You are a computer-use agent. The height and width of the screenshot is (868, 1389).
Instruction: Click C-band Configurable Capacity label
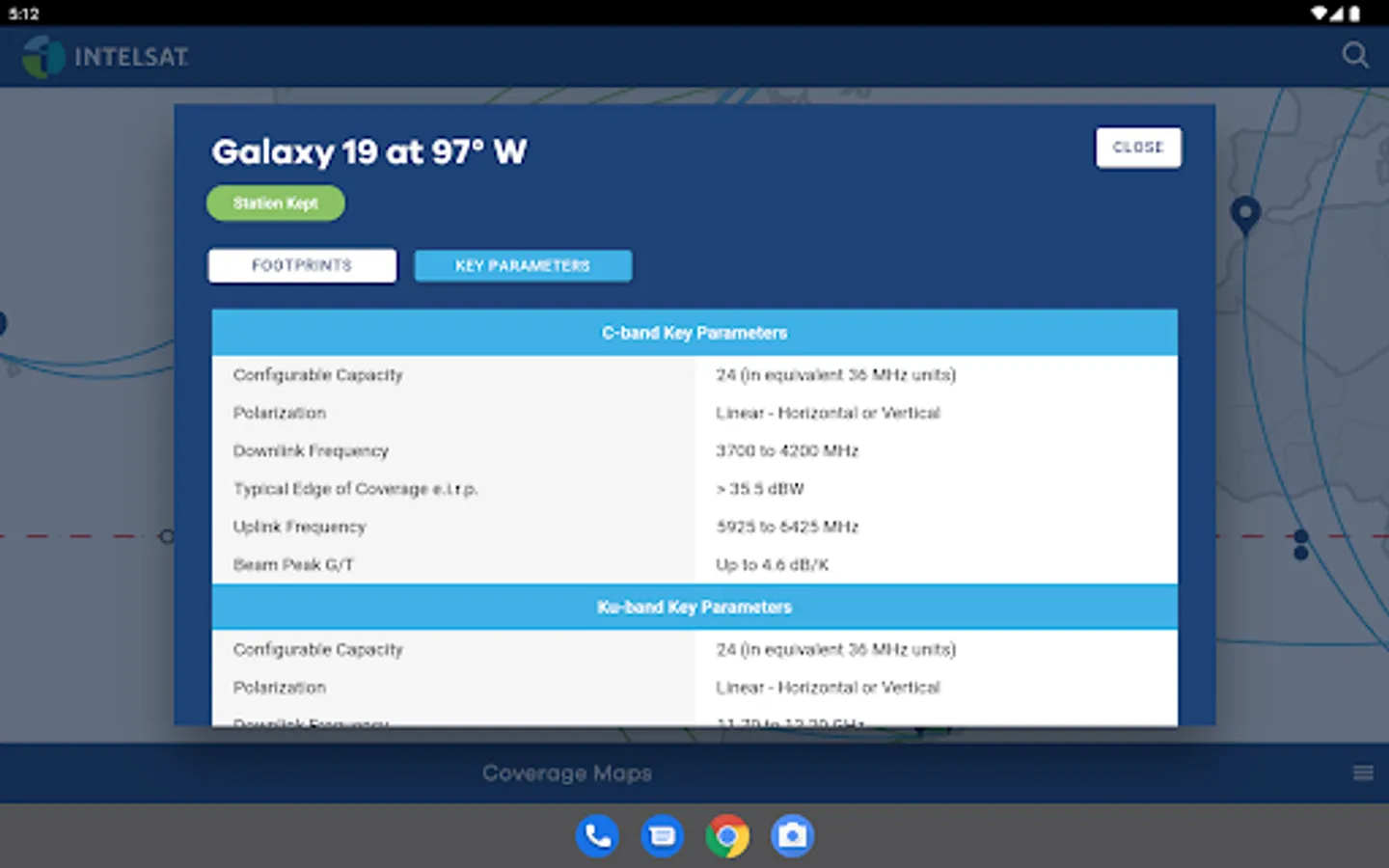tap(317, 375)
